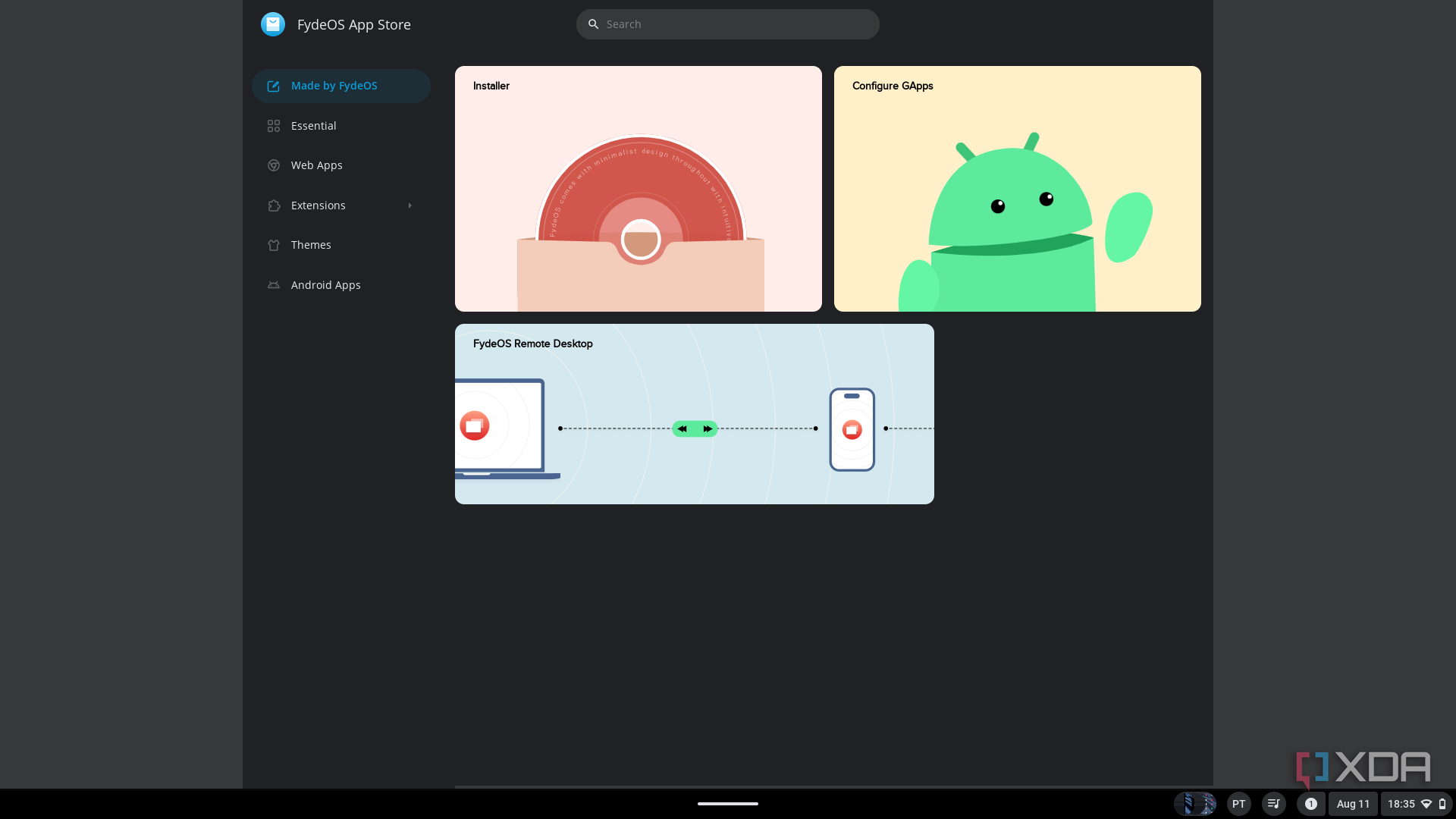Click the Android Apps robot icon

click(x=274, y=285)
